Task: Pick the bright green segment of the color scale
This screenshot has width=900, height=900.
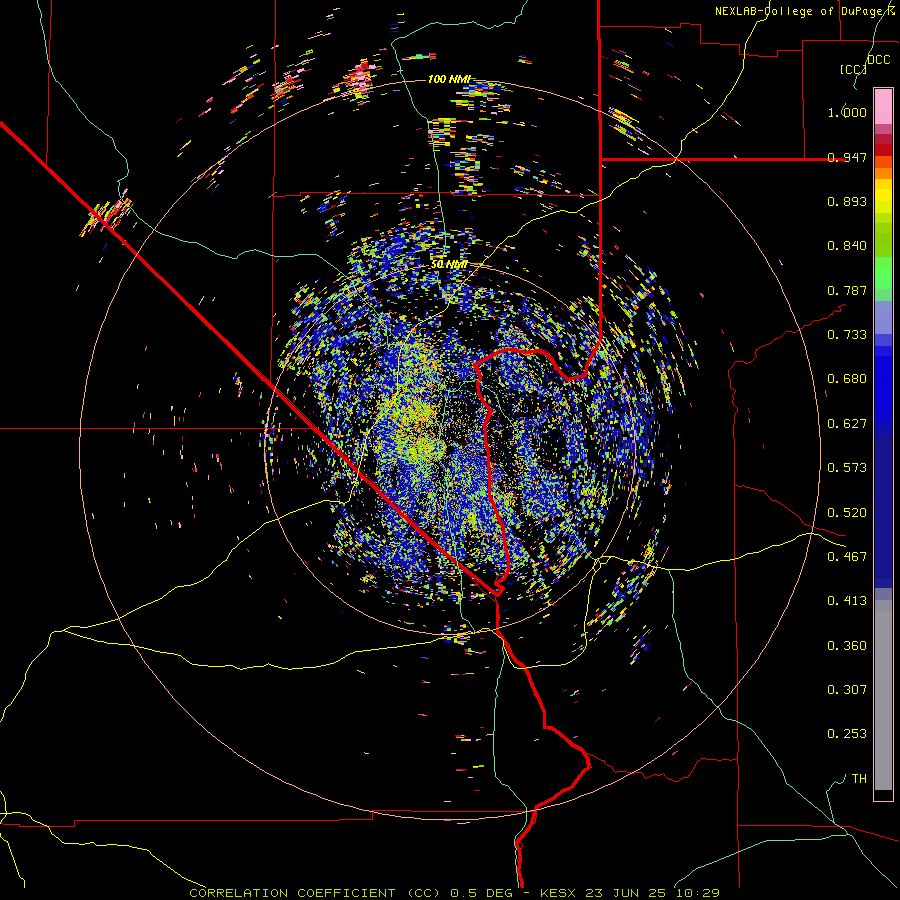Action: (x=883, y=273)
